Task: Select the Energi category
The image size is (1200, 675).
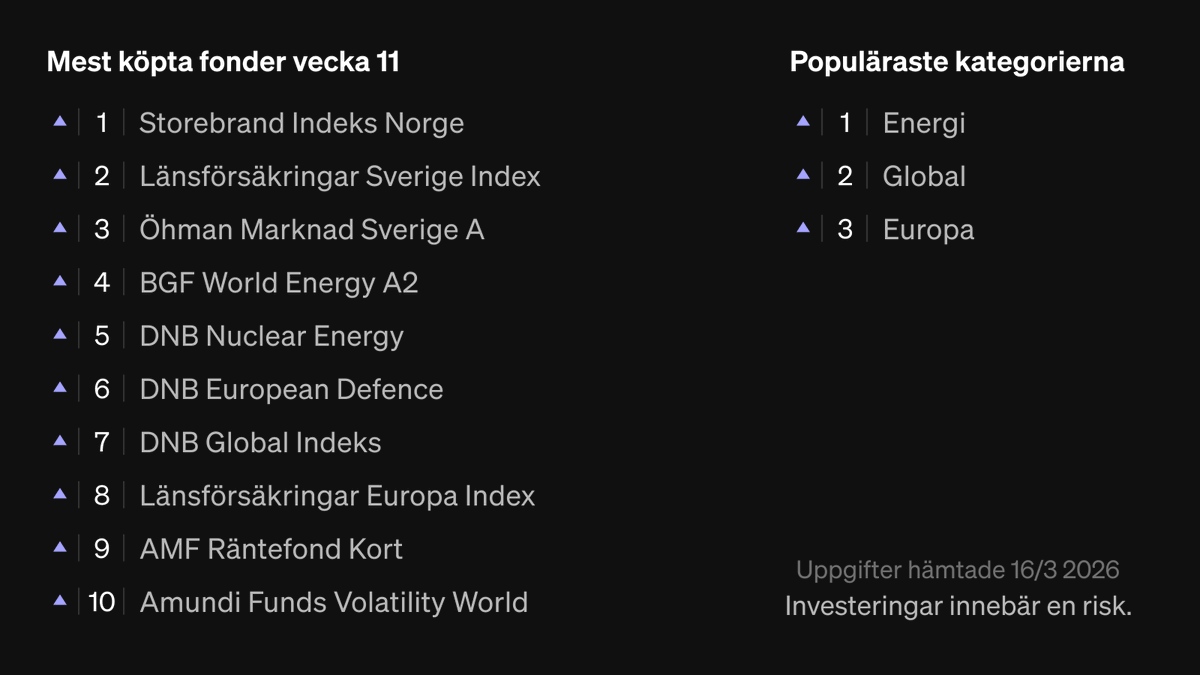Action: click(923, 123)
